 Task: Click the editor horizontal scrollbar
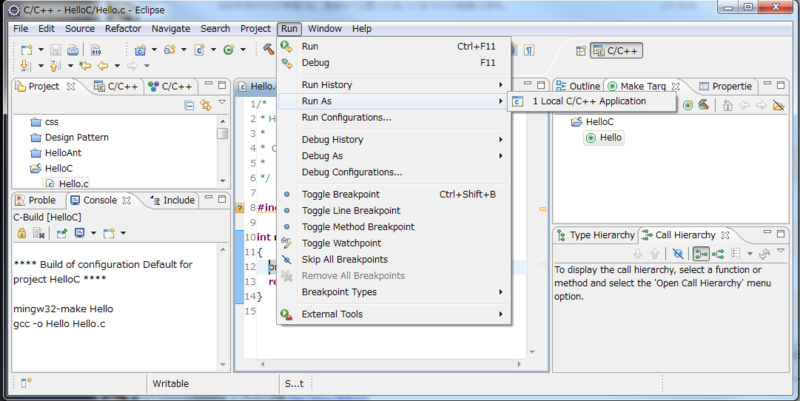(391, 364)
